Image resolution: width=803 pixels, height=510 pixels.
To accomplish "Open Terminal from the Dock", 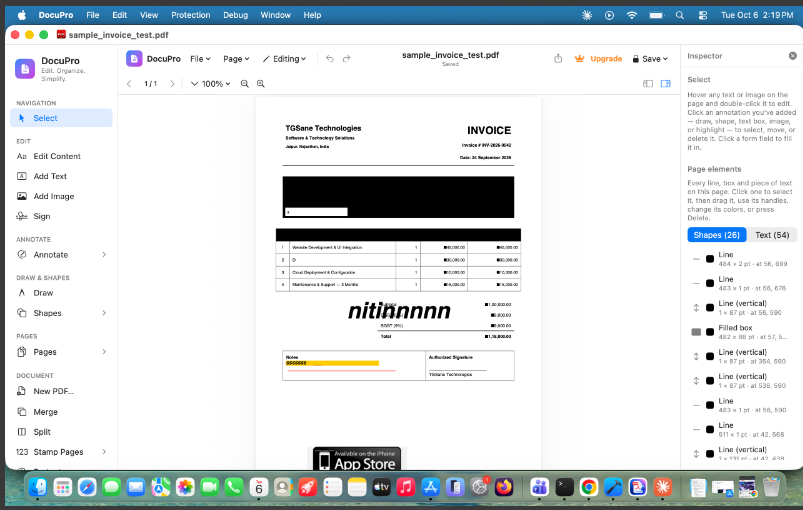I will (564, 487).
